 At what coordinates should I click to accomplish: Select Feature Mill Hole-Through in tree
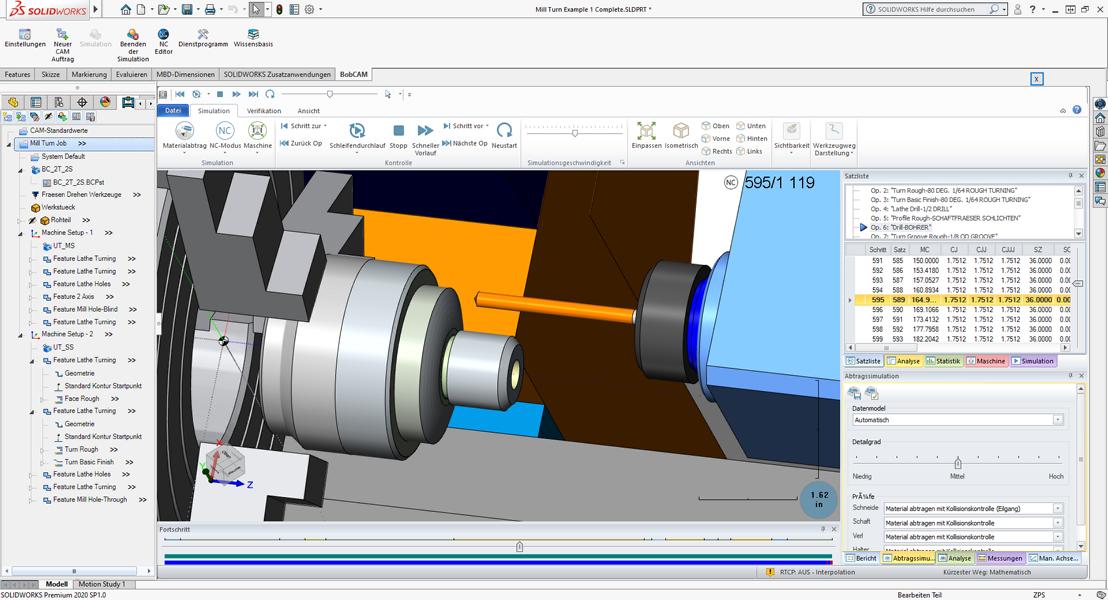(90, 500)
